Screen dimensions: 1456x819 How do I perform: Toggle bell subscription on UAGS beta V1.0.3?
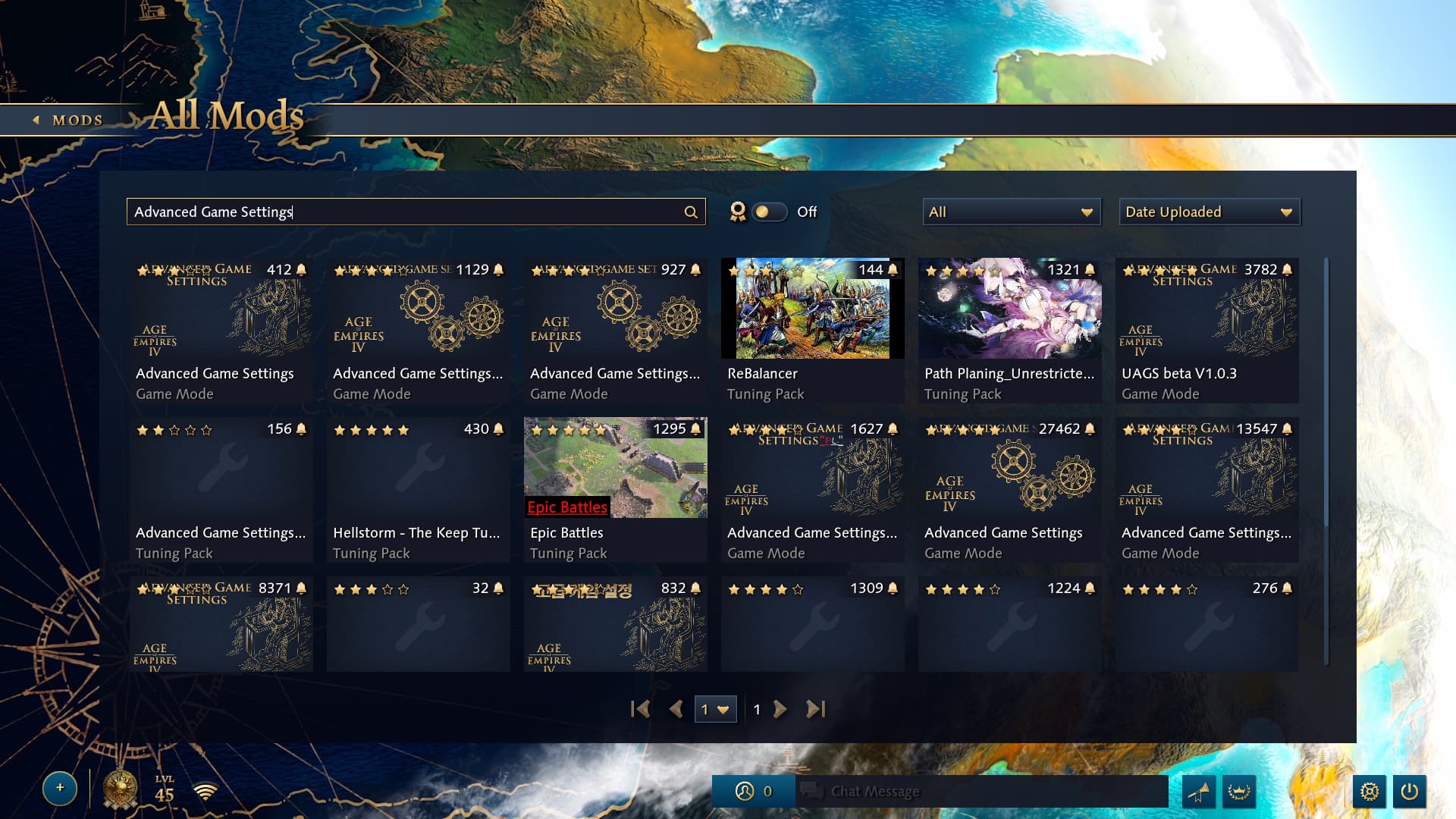(x=1287, y=270)
